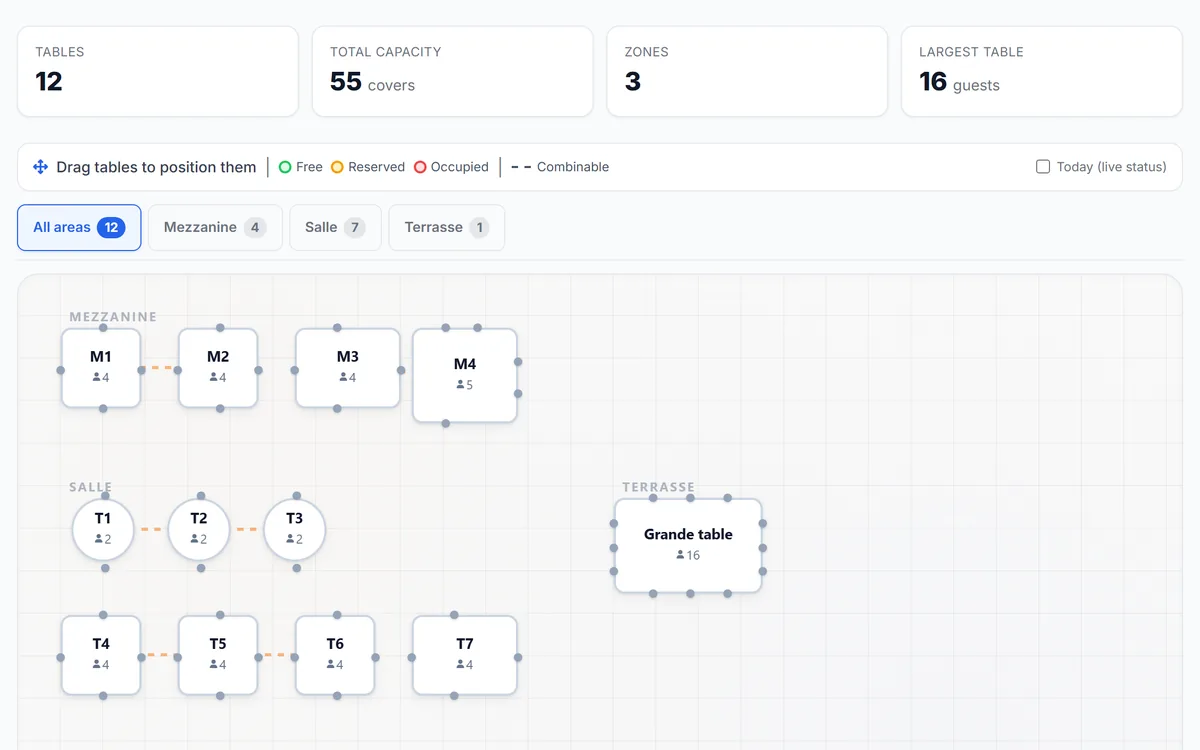The height and width of the screenshot is (750, 1200).
Task: Click the TERRASSE zone label
Action: coord(658,487)
